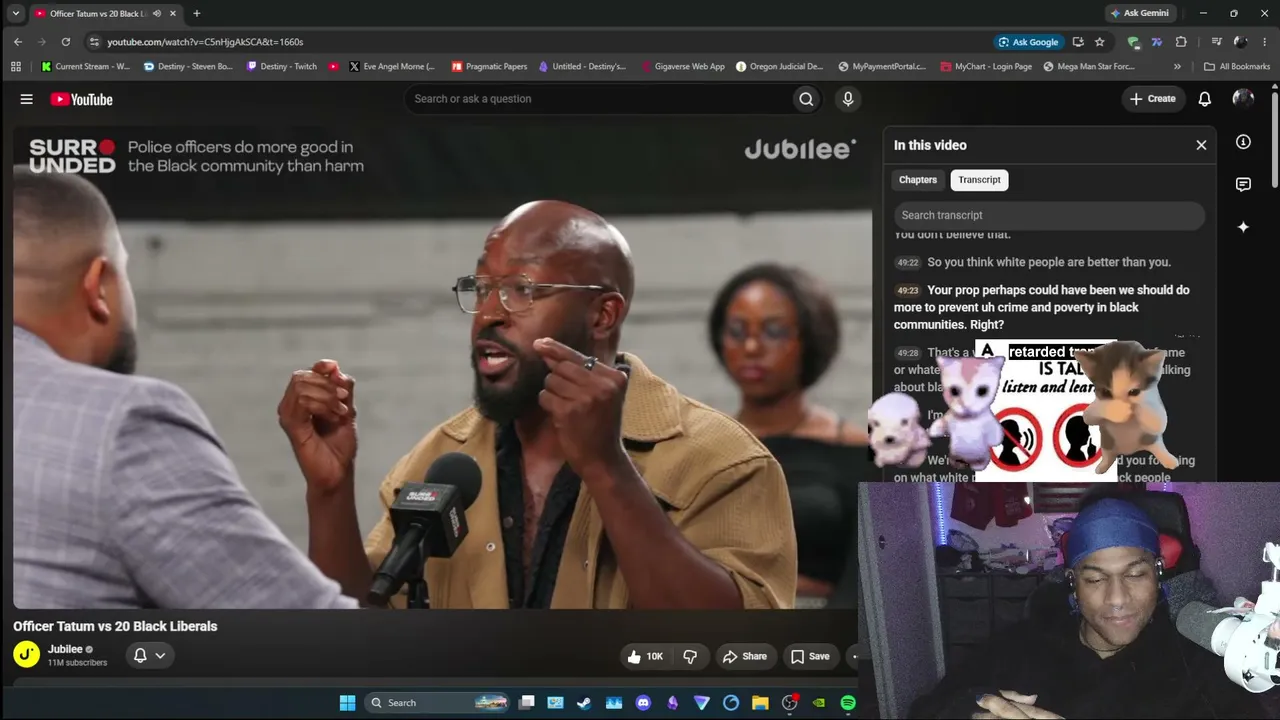This screenshot has height=720, width=1280.
Task: Open a new browser tab
Action: 196,14
